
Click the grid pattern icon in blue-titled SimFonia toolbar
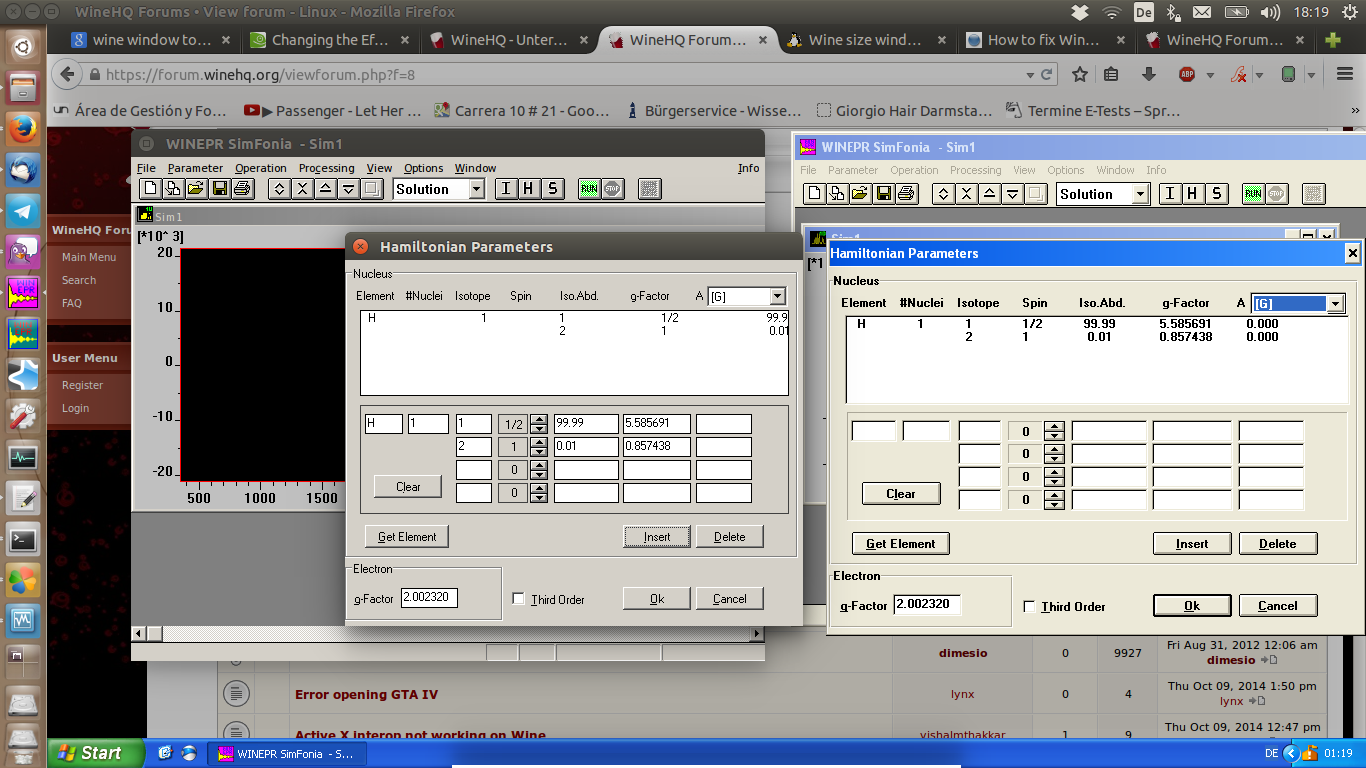pos(1314,194)
